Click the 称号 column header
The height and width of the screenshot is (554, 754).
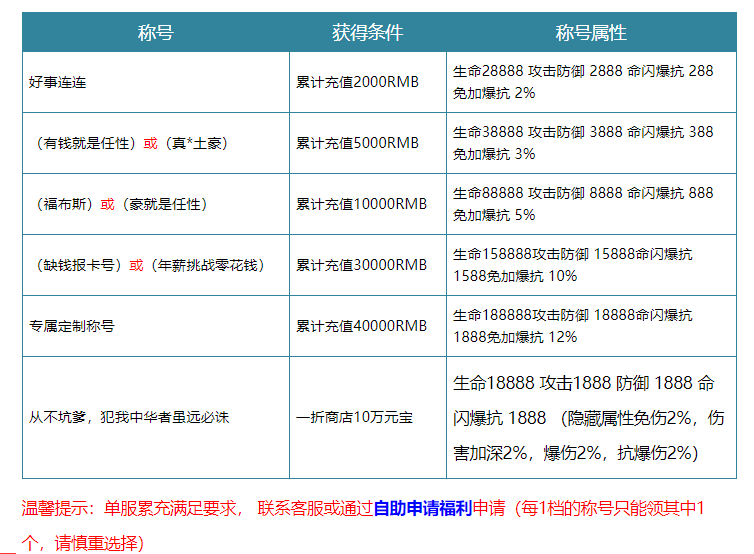pyautogui.click(x=156, y=32)
